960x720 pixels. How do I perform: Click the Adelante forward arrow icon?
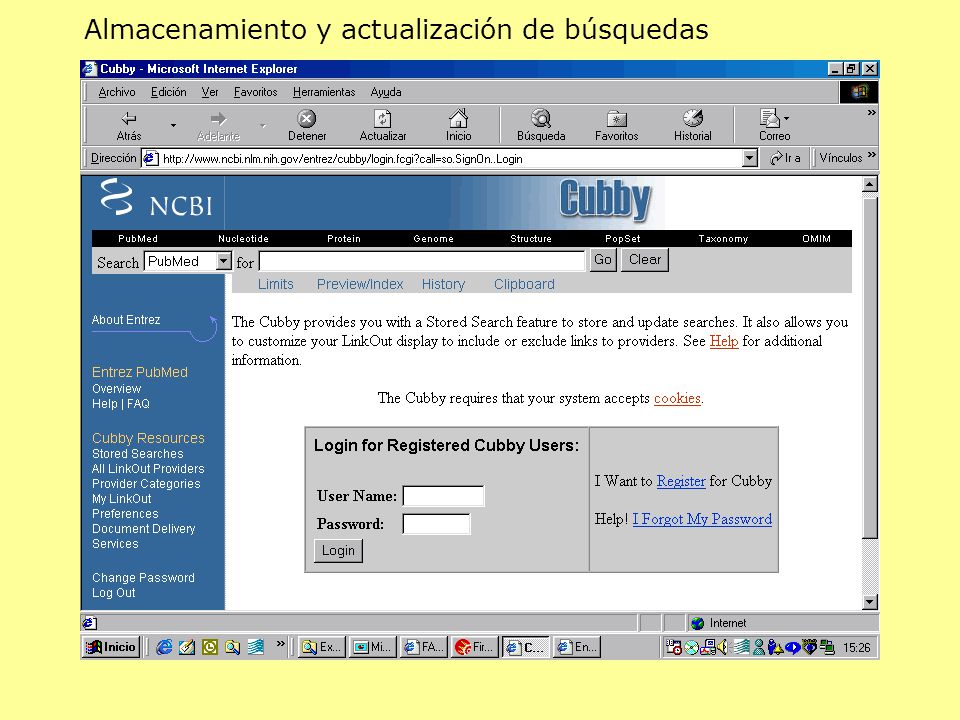click(x=218, y=119)
